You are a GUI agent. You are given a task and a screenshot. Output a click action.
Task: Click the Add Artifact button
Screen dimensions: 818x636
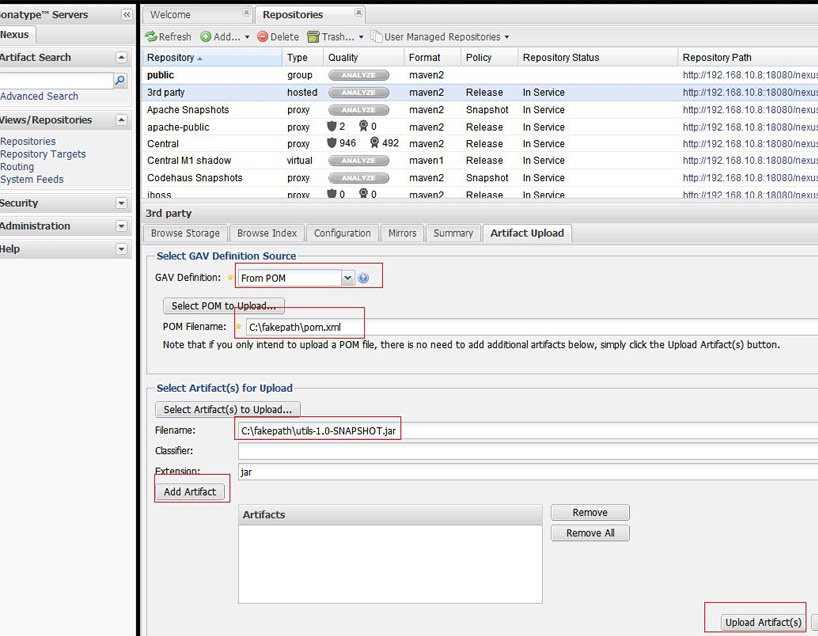pos(190,492)
